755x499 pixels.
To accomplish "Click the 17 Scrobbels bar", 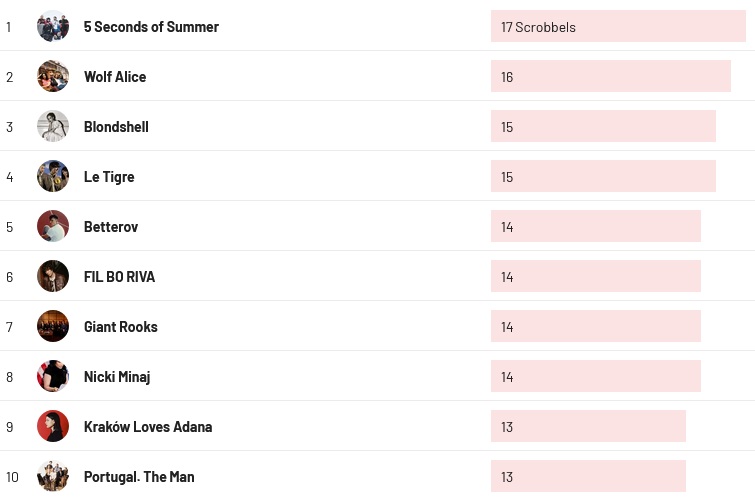I will 618,27.
